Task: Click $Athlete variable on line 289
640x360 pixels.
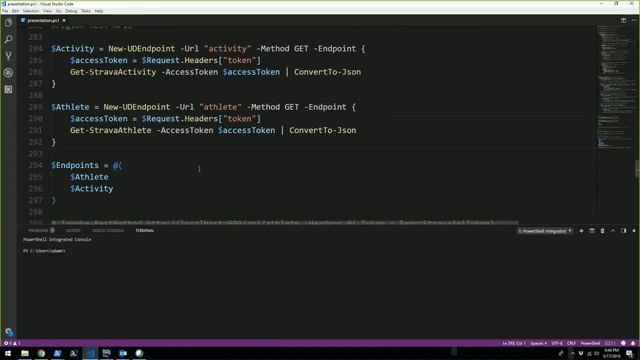Action: coord(70,107)
